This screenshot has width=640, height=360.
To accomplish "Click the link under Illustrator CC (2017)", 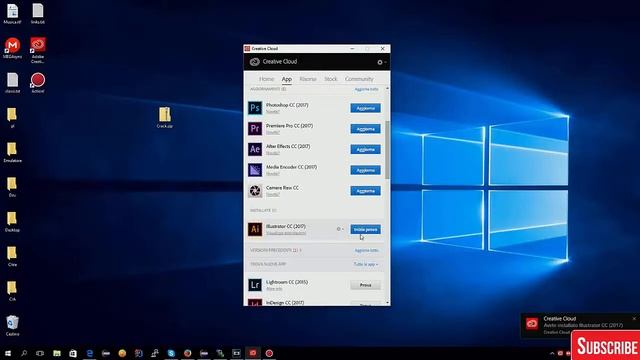I will 286,233.
